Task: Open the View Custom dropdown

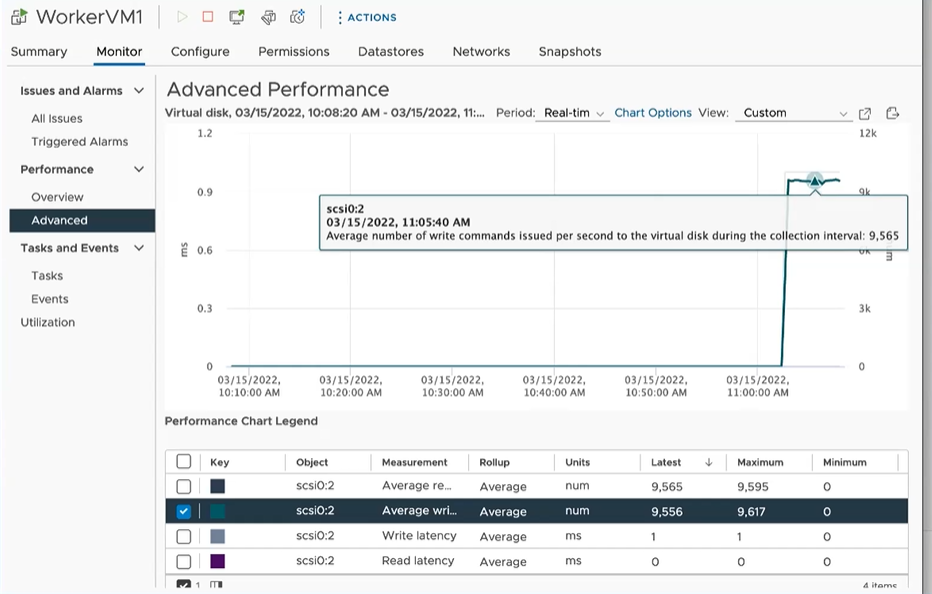Action: click(x=794, y=113)
